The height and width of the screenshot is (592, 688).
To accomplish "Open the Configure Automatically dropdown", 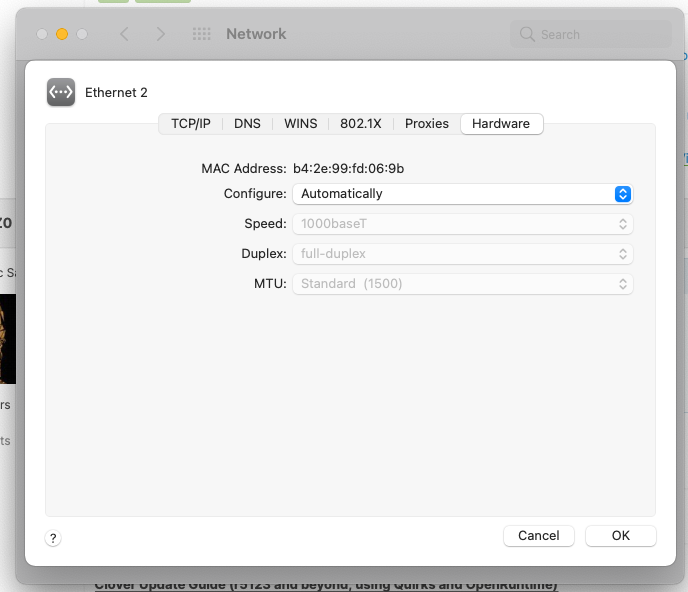I will click(462, 194).
